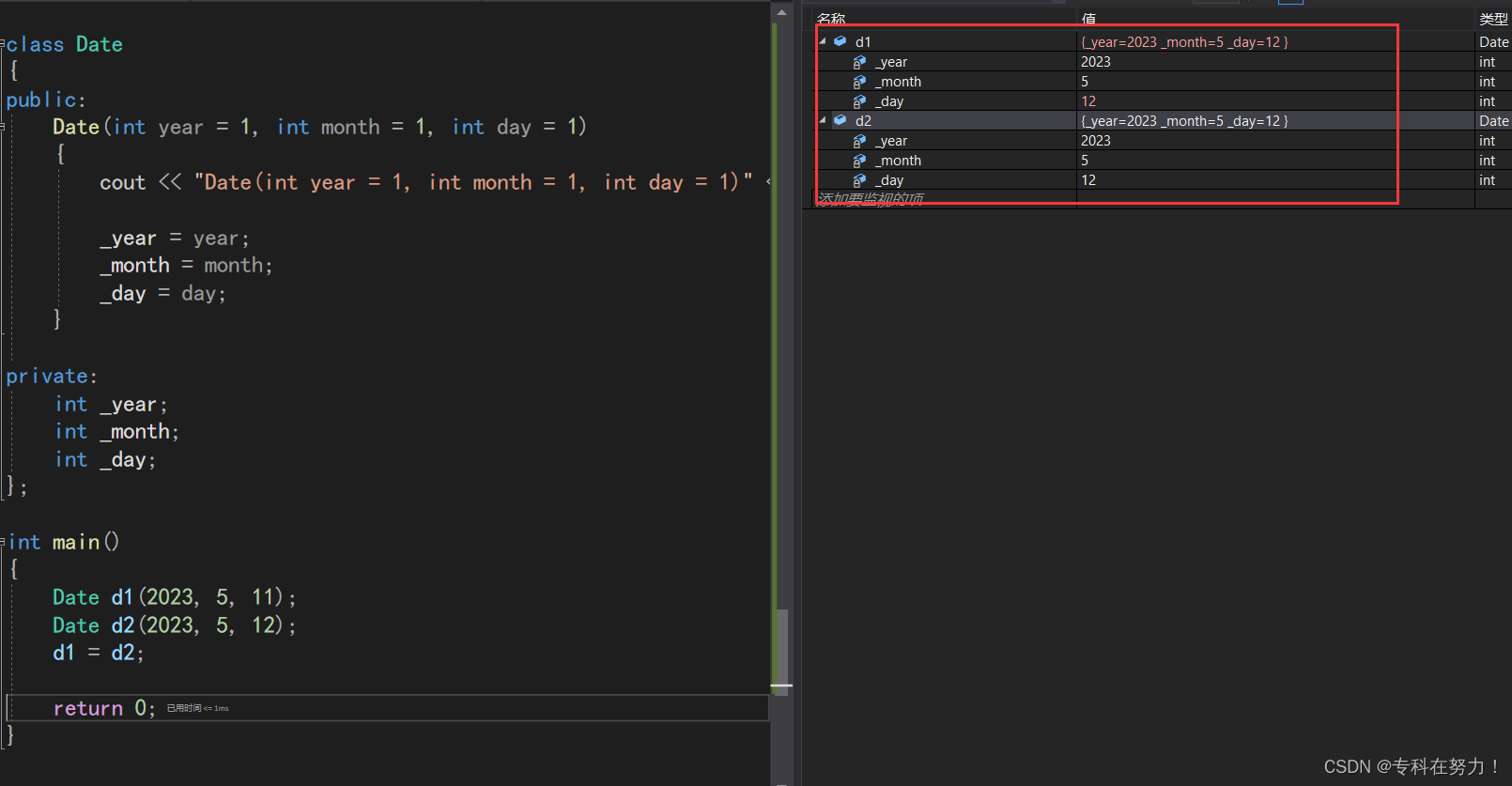Collapse the int main() code block
This screenshot has width=1512, height=786.
3,542
